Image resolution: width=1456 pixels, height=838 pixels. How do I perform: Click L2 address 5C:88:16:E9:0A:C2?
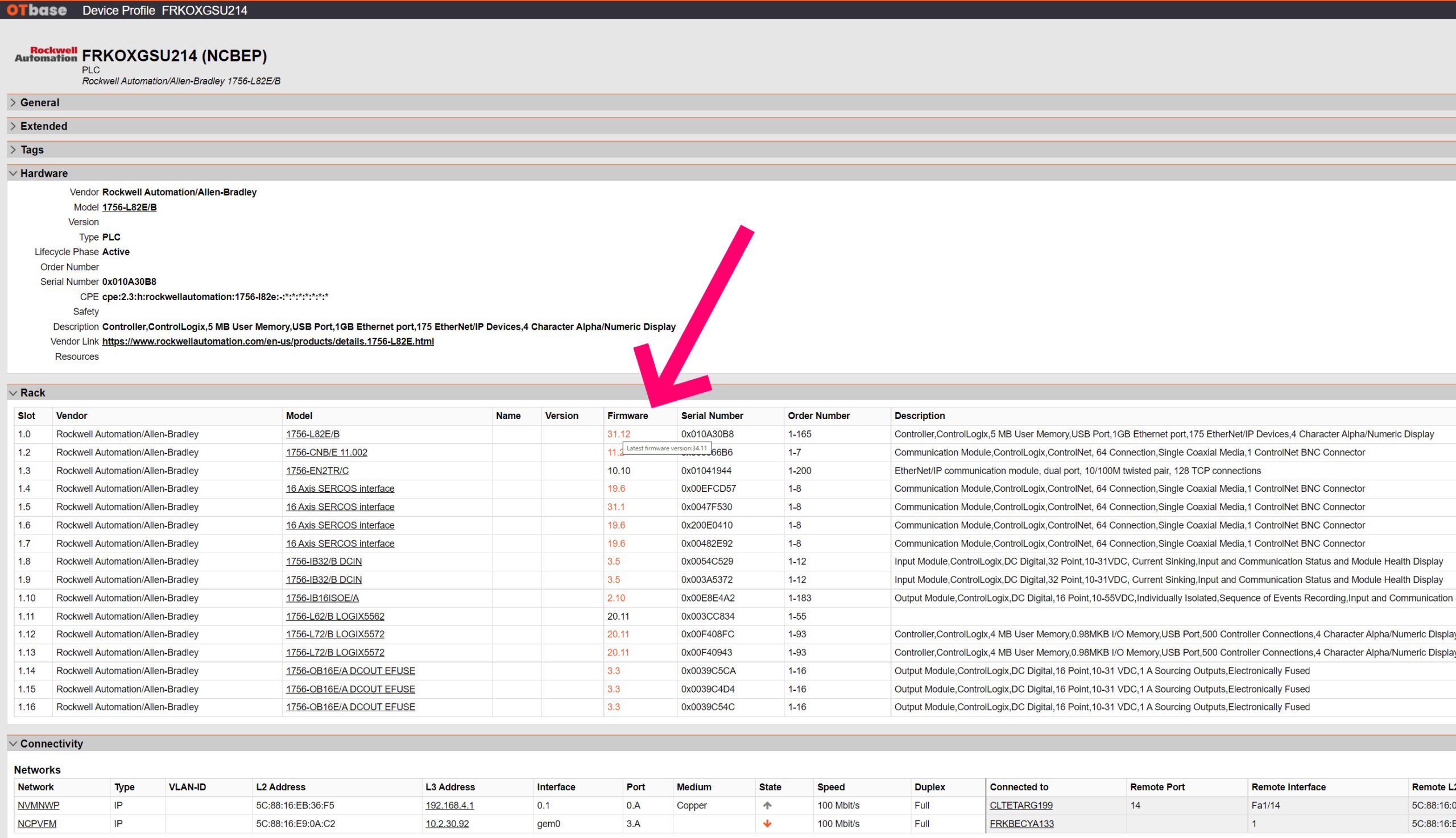pyautogui.click(x=296, y=824)
